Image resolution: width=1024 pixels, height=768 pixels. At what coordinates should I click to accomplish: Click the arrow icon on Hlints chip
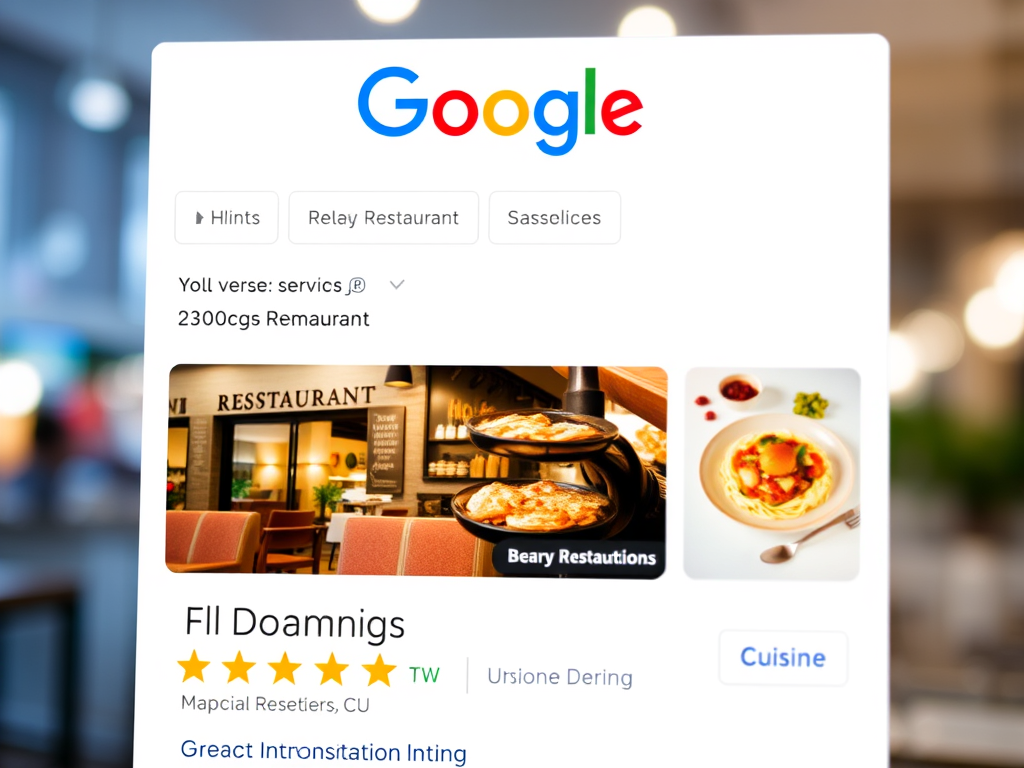(199, 217)
